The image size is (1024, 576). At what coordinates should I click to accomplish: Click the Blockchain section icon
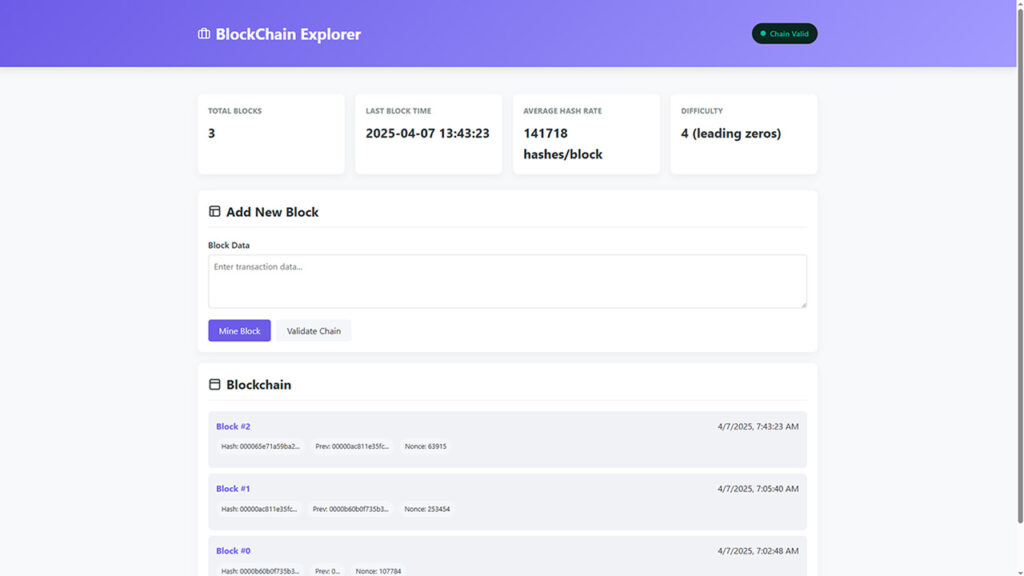click(x=214, y=384)
